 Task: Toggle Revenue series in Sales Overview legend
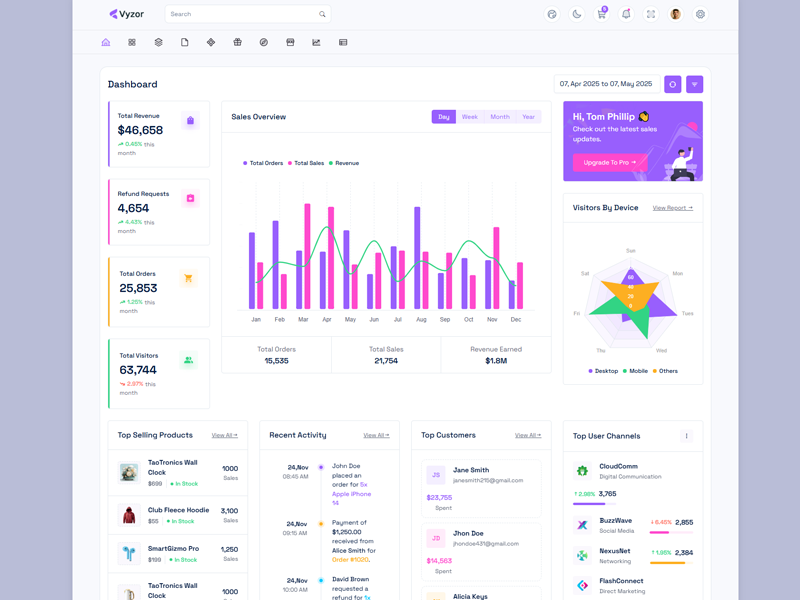click(344, 163)
